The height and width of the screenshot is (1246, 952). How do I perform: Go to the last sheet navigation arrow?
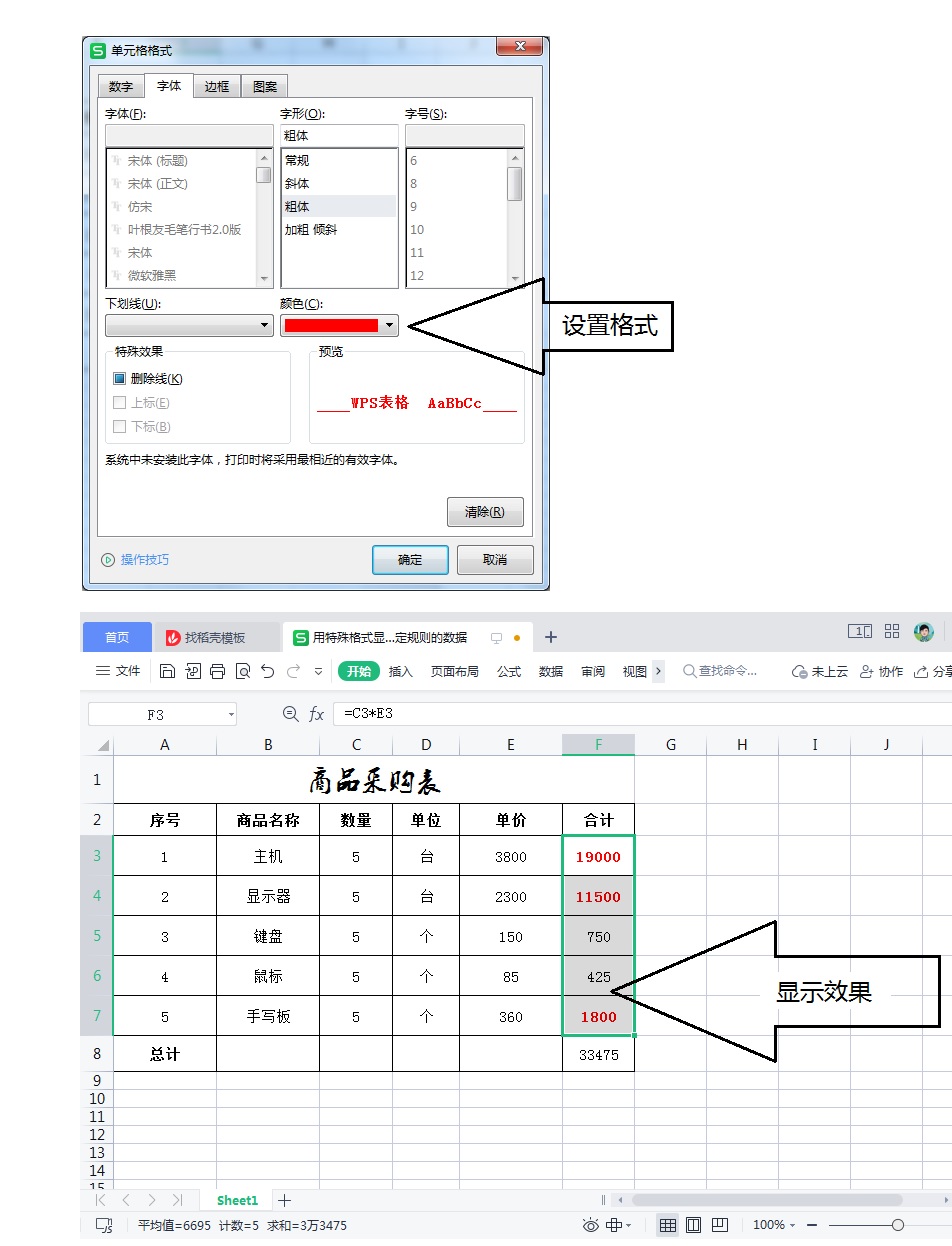(177, 1200)
